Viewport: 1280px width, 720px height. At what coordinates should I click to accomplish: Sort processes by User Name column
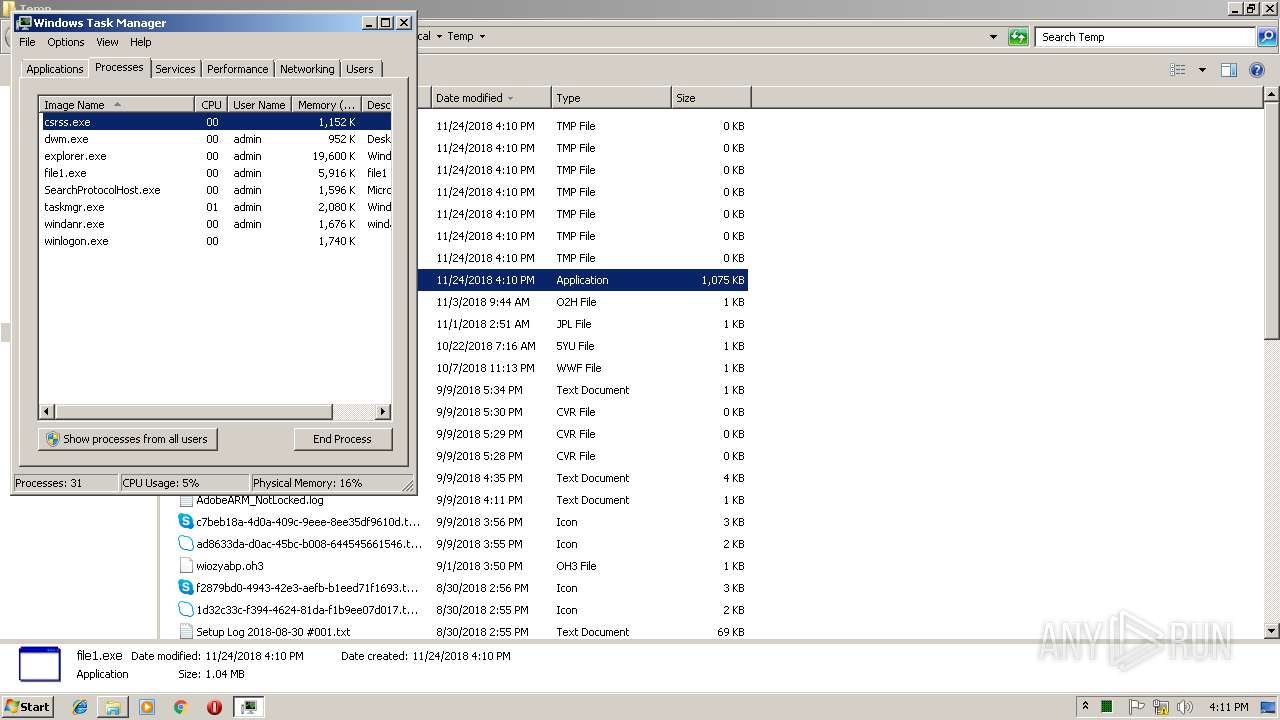point(259,105)
